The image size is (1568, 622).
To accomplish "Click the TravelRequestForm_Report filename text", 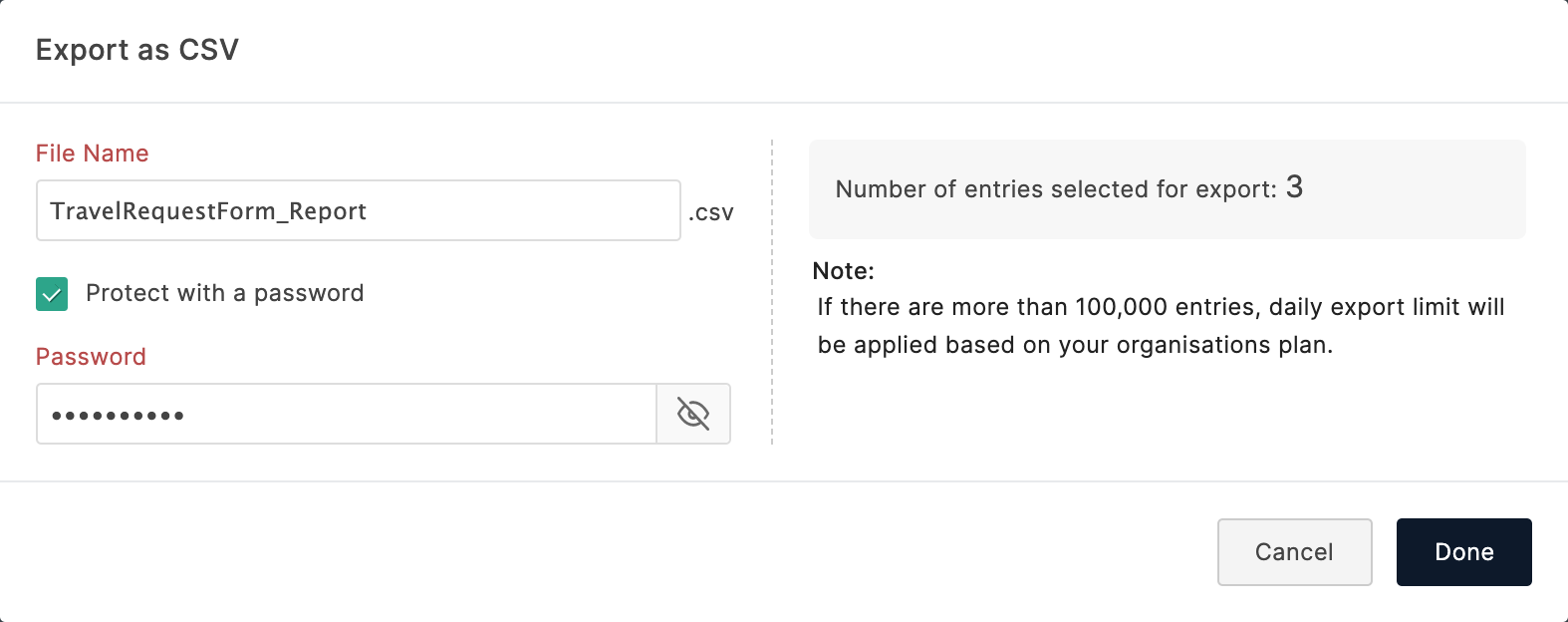I will (x=208, y=211).
